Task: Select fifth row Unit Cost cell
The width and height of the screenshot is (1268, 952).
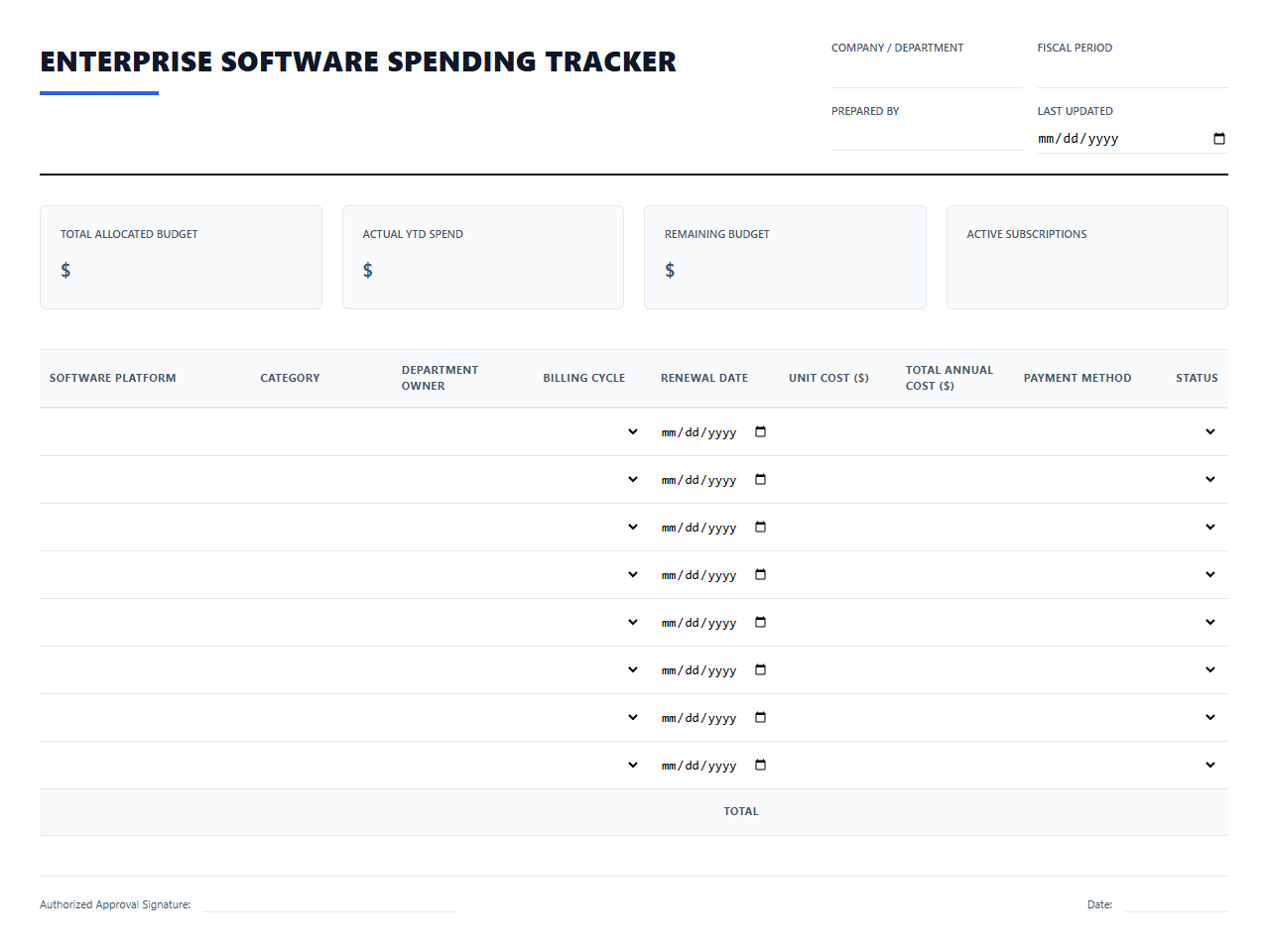Action: tap(837, 623)
